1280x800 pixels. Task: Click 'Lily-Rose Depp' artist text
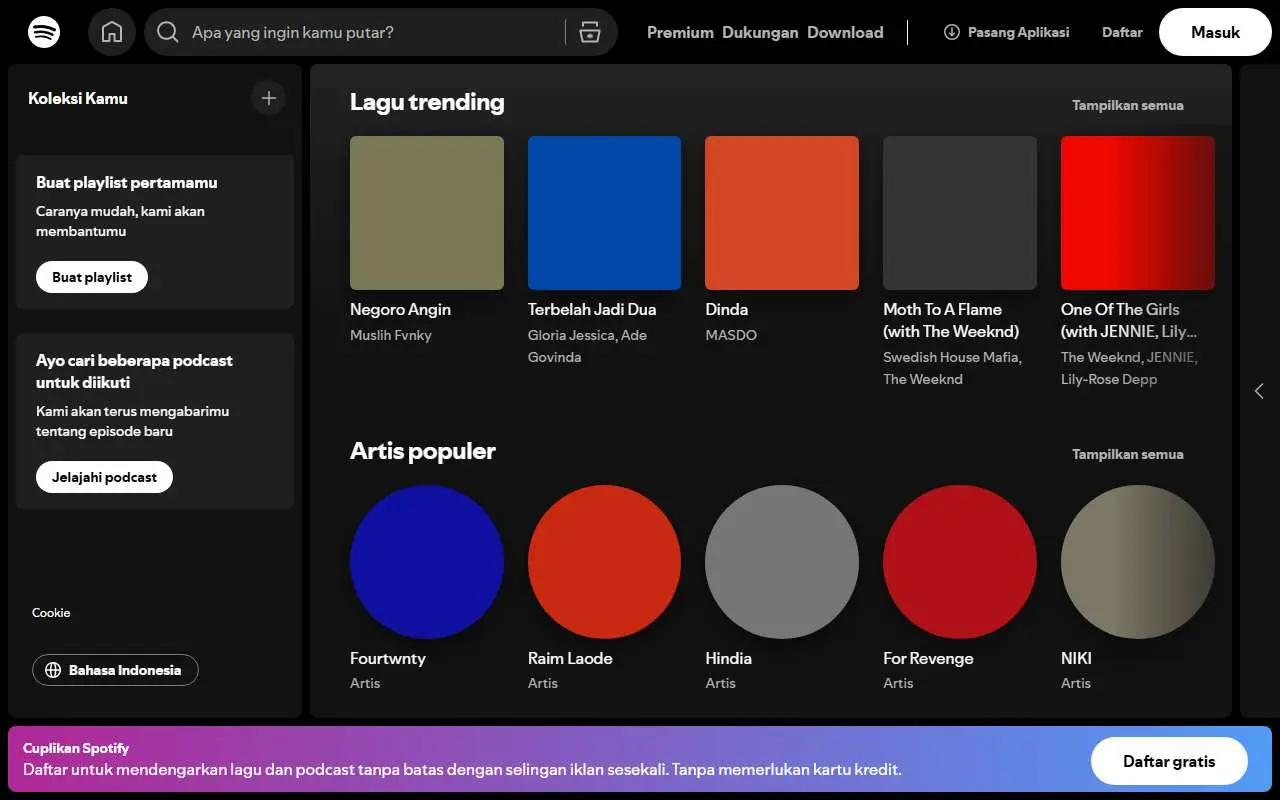[1109, 379]
